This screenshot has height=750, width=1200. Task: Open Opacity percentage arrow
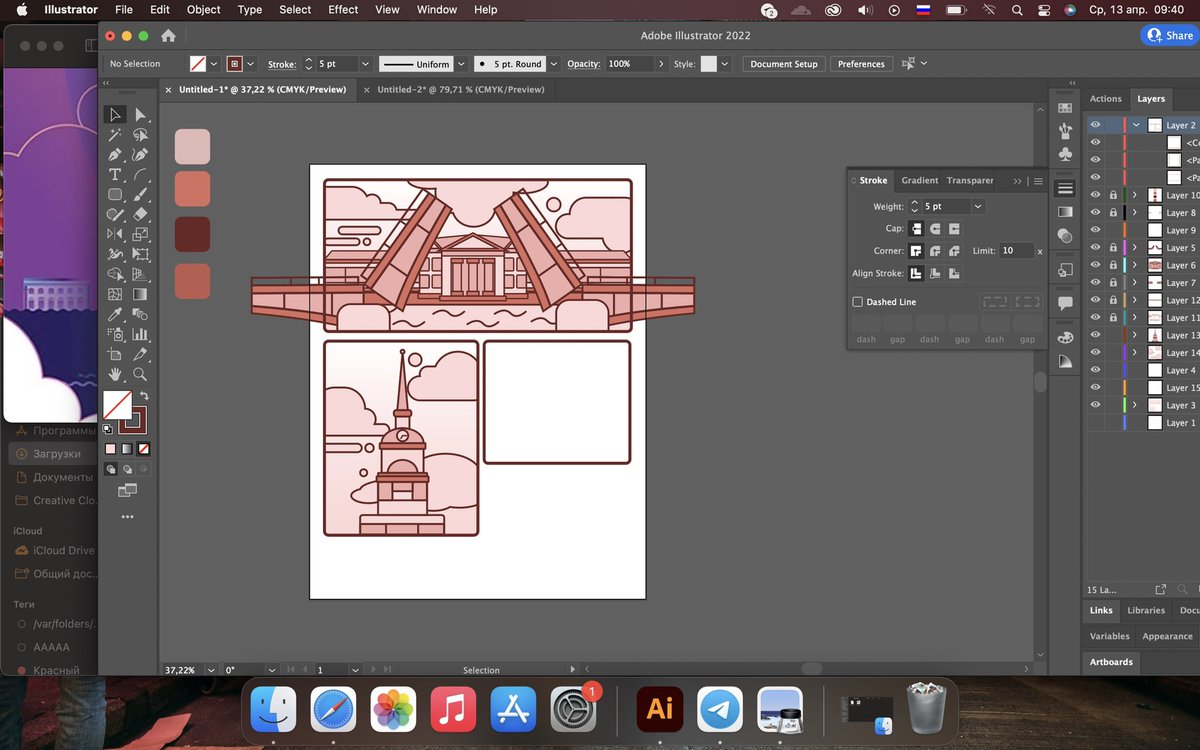point(661,64)
